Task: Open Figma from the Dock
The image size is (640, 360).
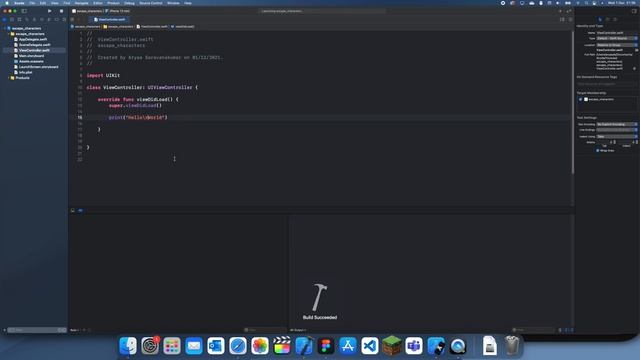Action: [x=326, y=346]
